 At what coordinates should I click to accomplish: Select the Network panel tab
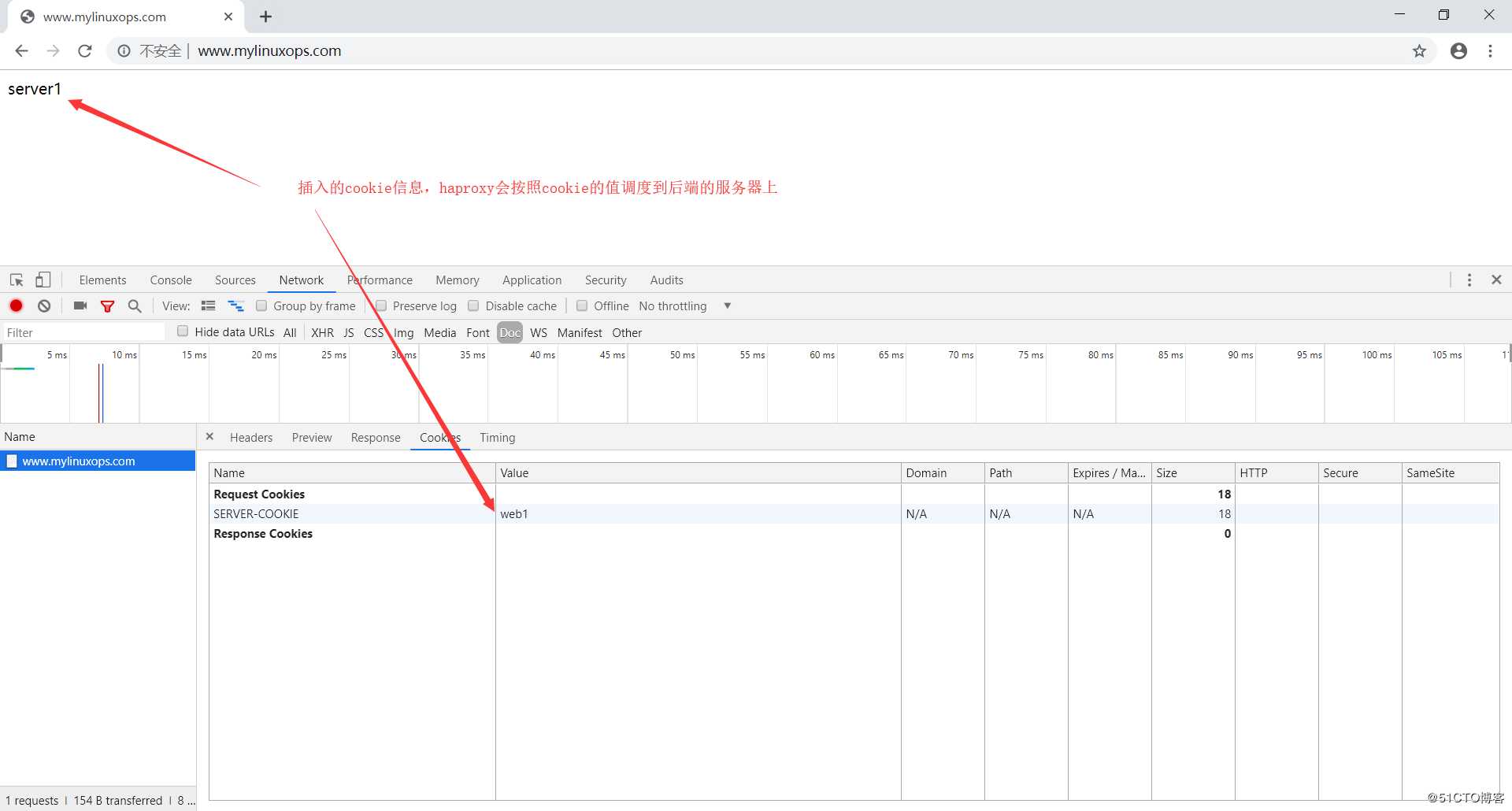pos(302,280)
